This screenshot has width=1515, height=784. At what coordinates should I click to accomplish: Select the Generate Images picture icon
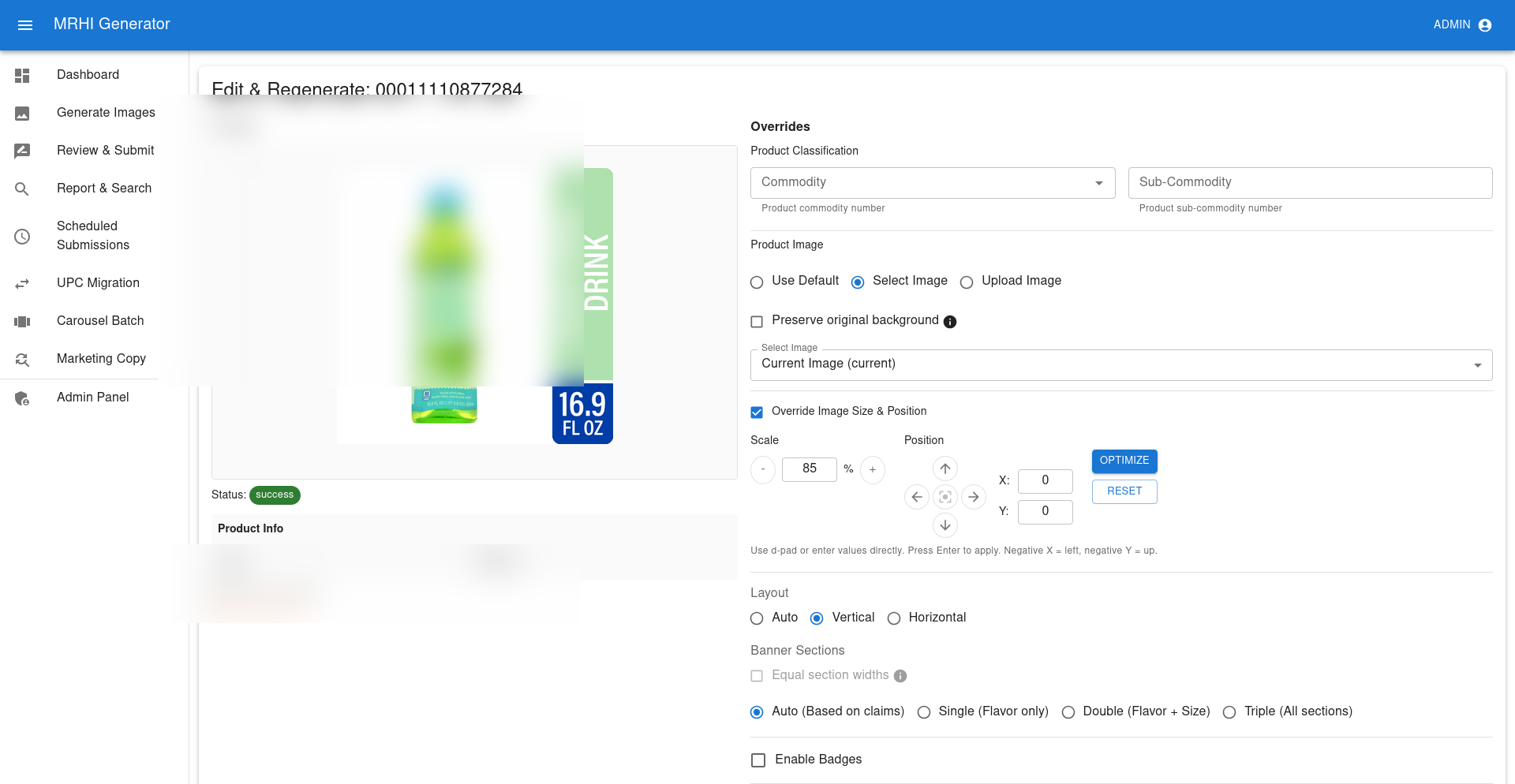[x=22, y=113]
